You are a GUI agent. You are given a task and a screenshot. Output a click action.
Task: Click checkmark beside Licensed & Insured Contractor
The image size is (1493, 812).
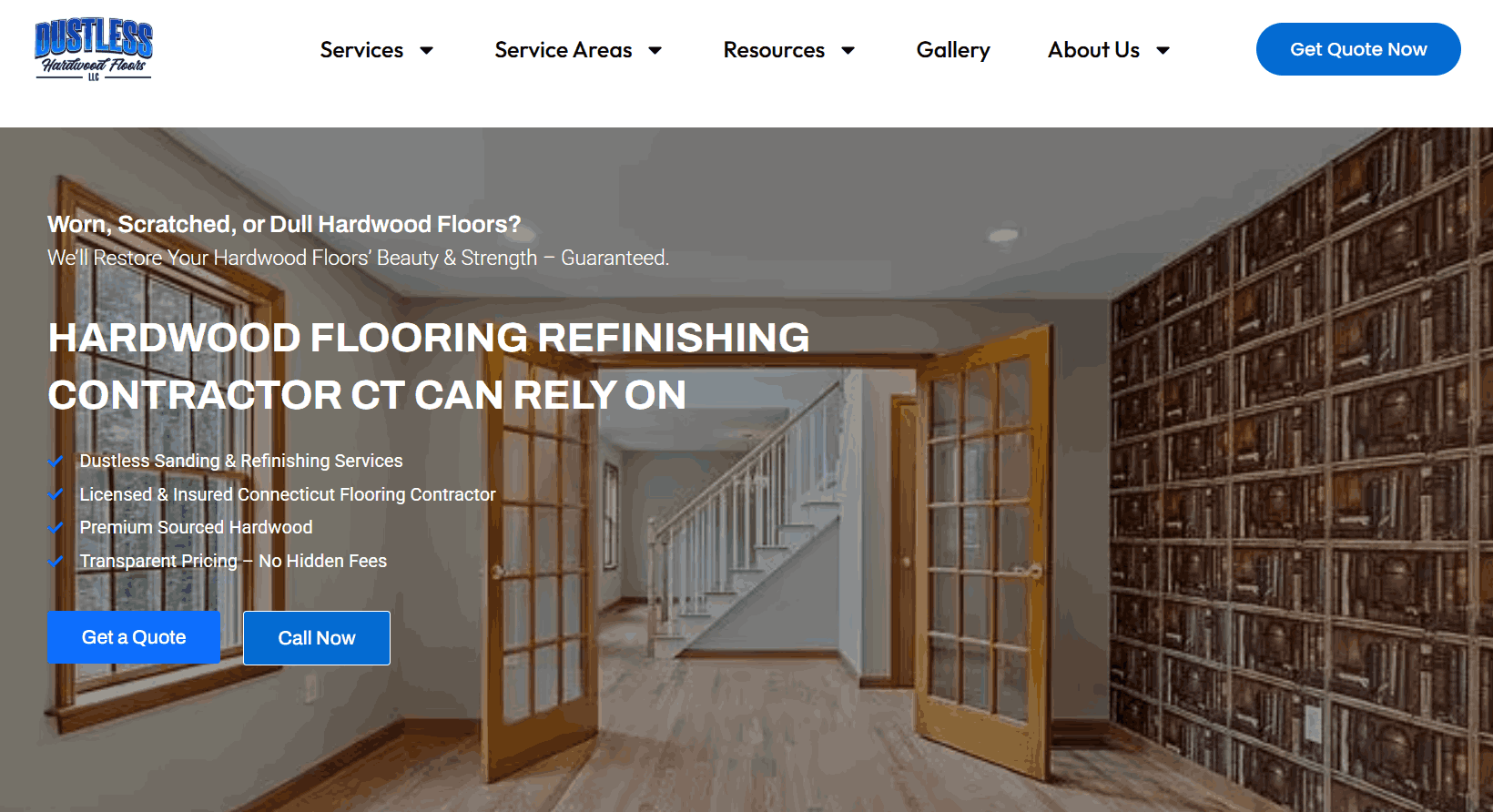click(x=56, y=494)
